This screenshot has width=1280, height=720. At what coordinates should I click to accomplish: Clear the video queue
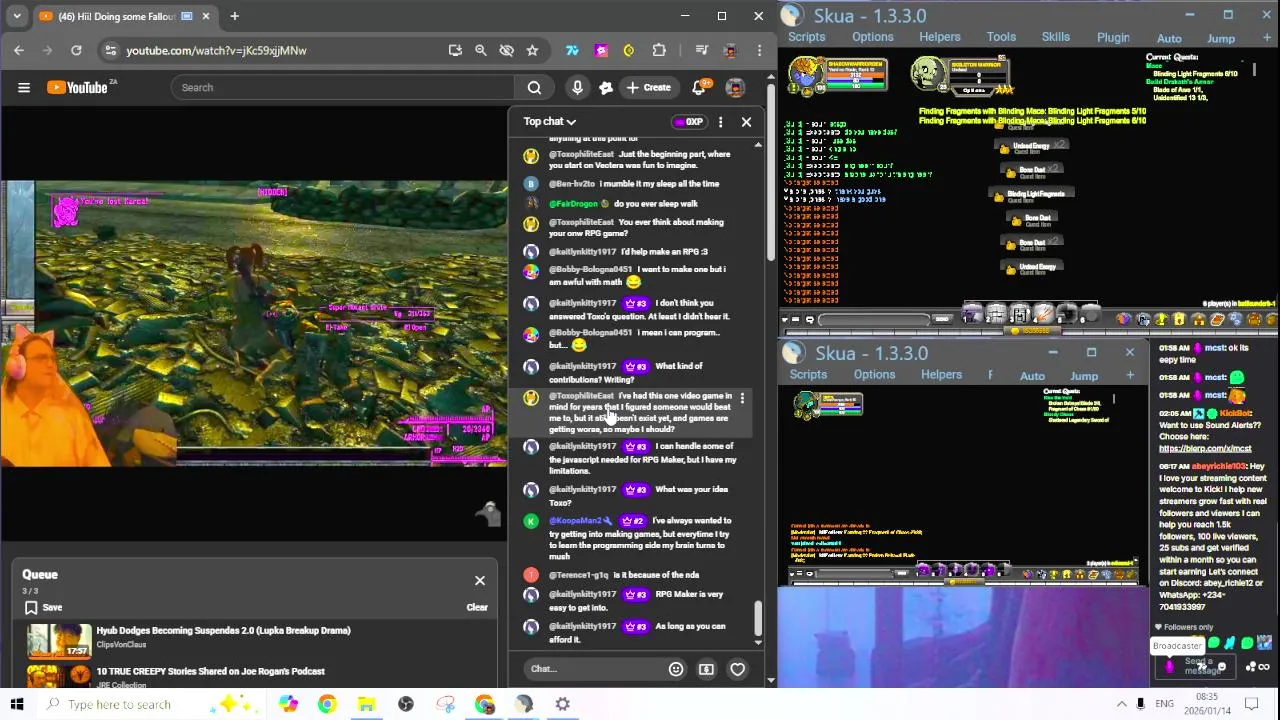click(x=477, y=607)
